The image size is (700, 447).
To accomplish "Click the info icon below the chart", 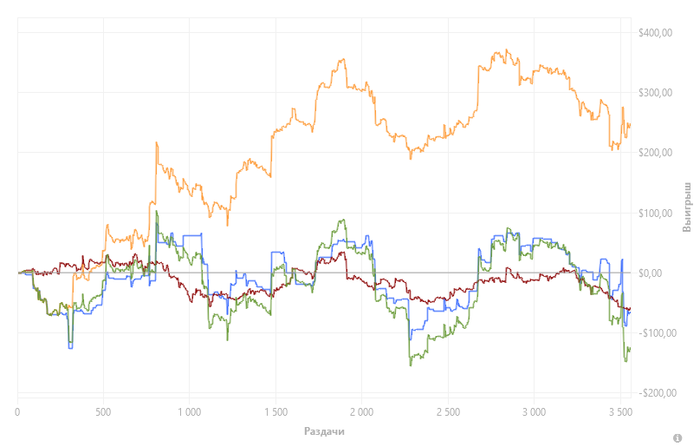I will pos(677,438).
